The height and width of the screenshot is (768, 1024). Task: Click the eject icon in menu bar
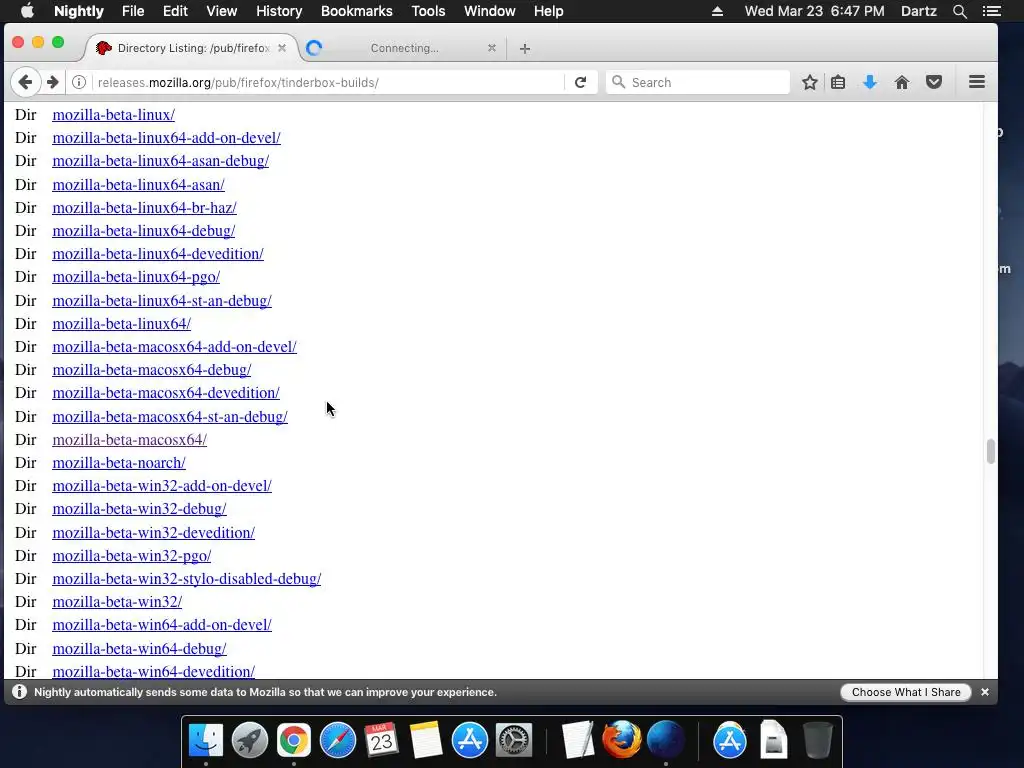click(717, 11)
